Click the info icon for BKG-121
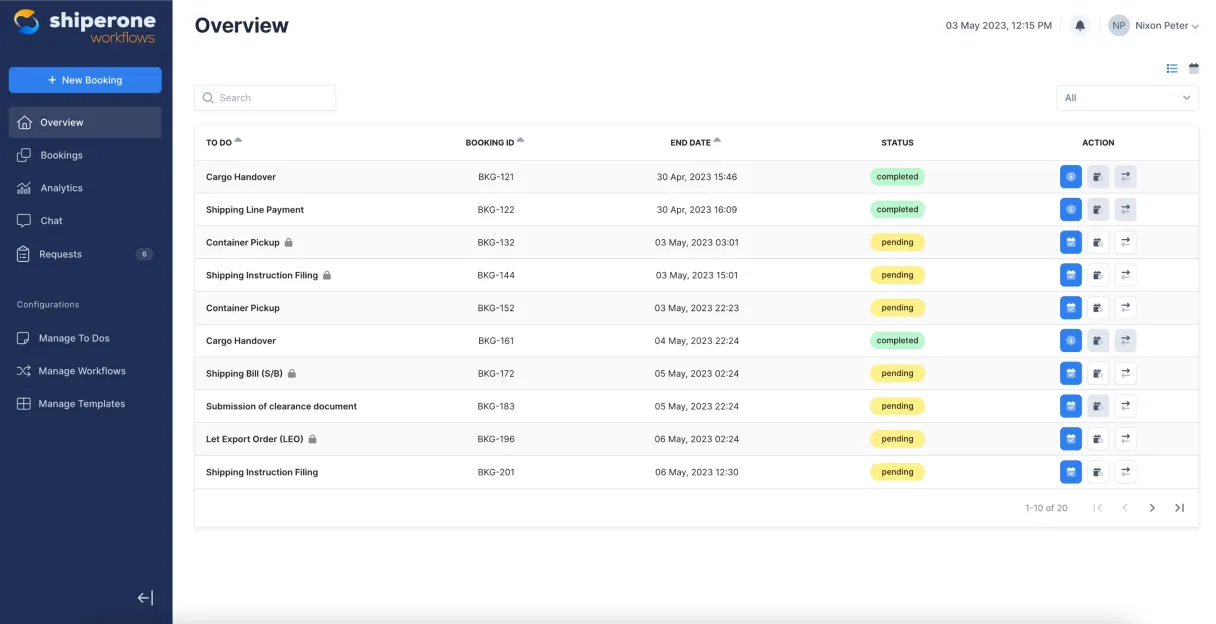This screenshot has height=624, width=1216. 1071,177
